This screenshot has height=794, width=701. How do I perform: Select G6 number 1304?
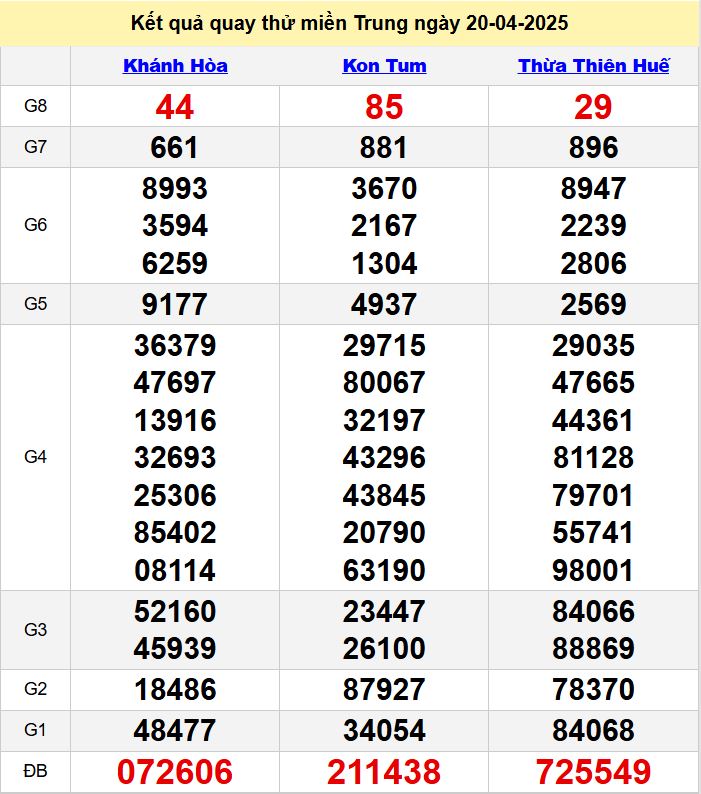click(384, 264)
